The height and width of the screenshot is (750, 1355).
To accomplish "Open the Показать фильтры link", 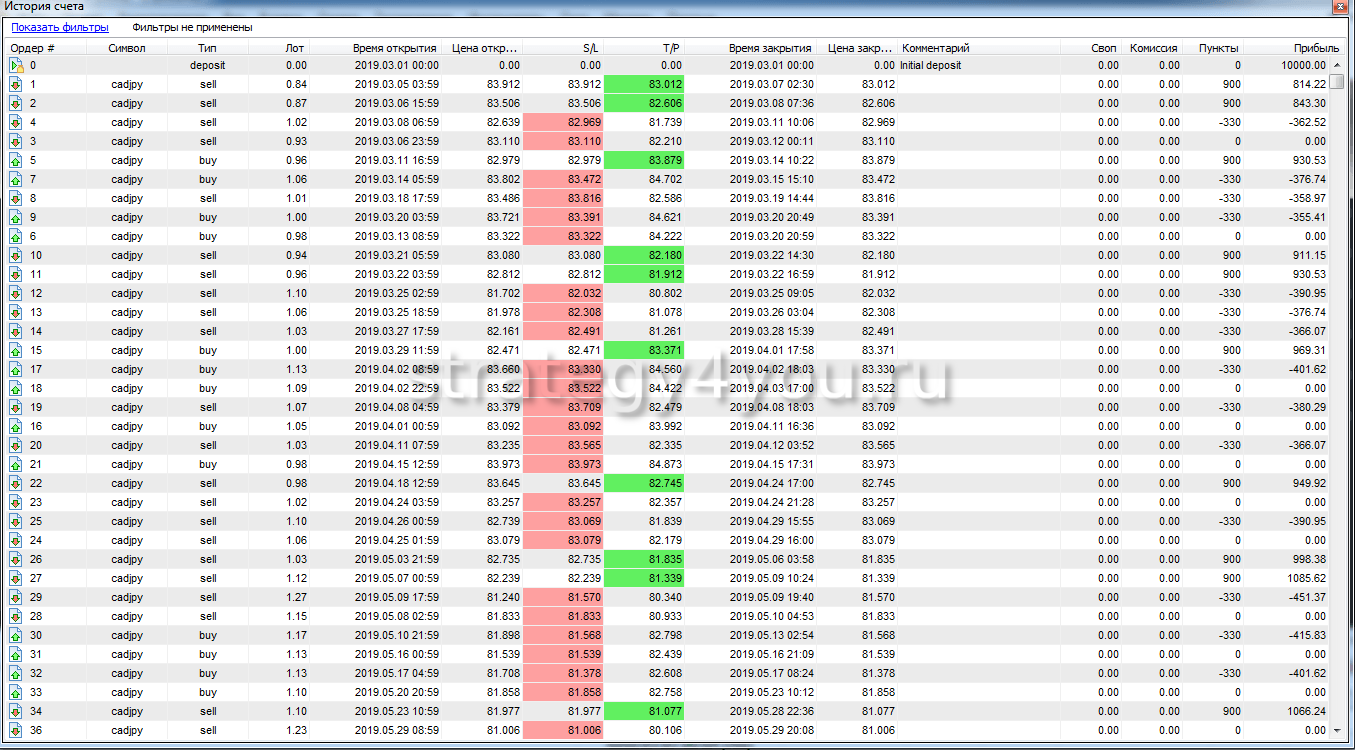I will [x=59, y=28].
